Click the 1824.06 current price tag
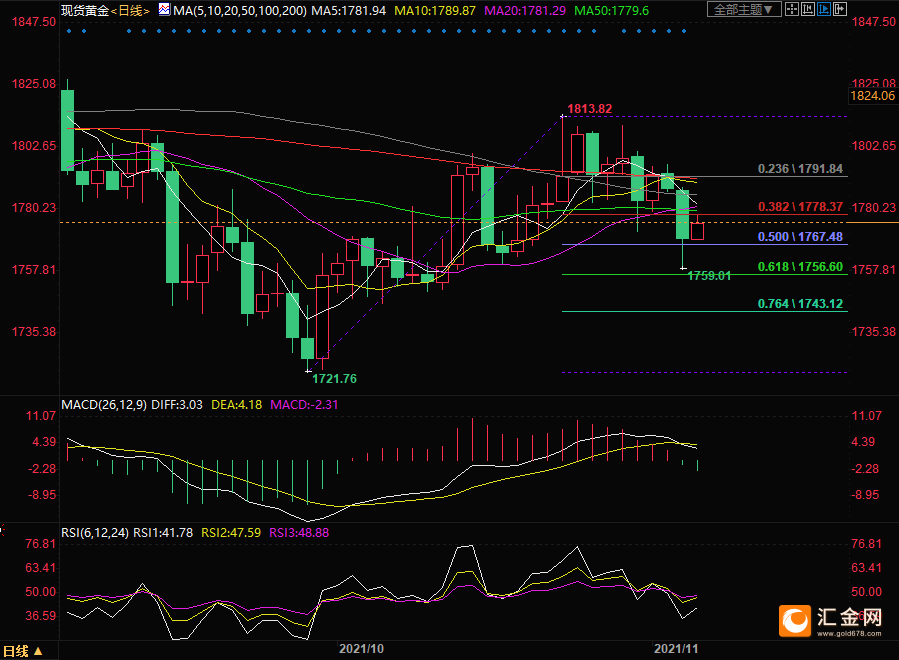Viewport: 899px width, 660px height. click(x=871, y=96)
